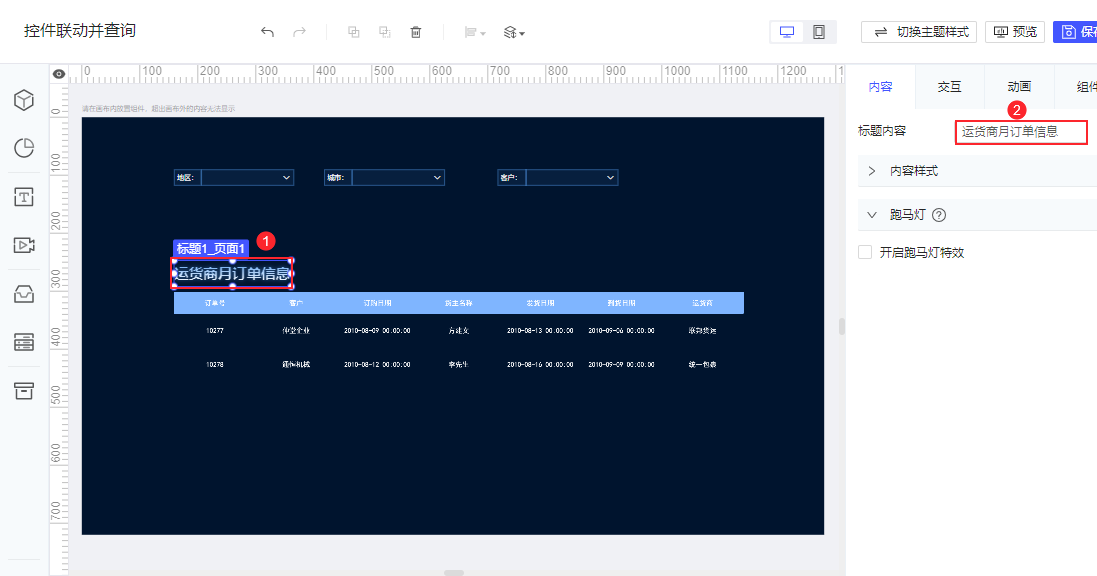Switch to mobile layout view
Screen dimensions: 1097x576
click(x=819, y=32)
